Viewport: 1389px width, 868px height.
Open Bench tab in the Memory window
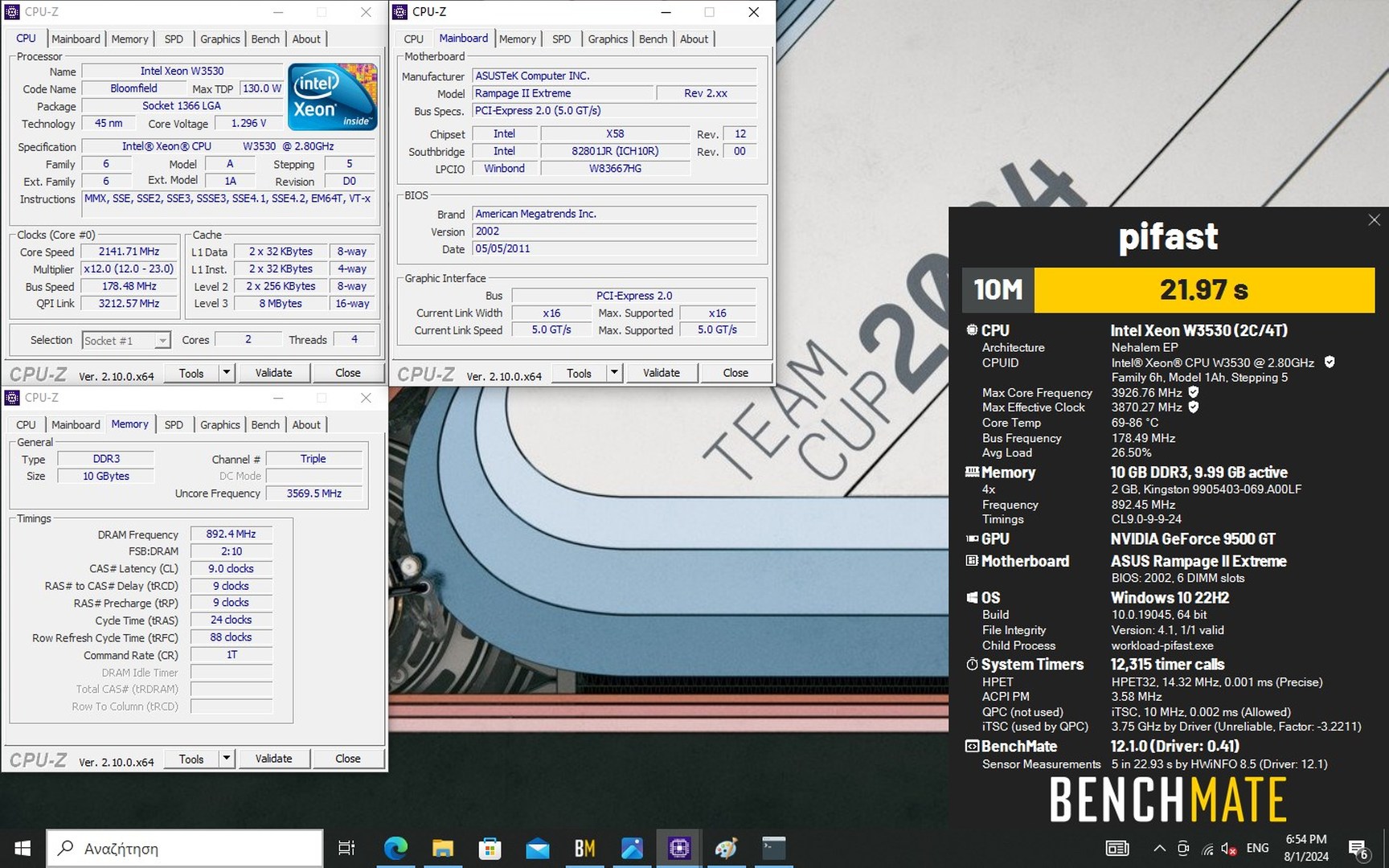(265, 424)
